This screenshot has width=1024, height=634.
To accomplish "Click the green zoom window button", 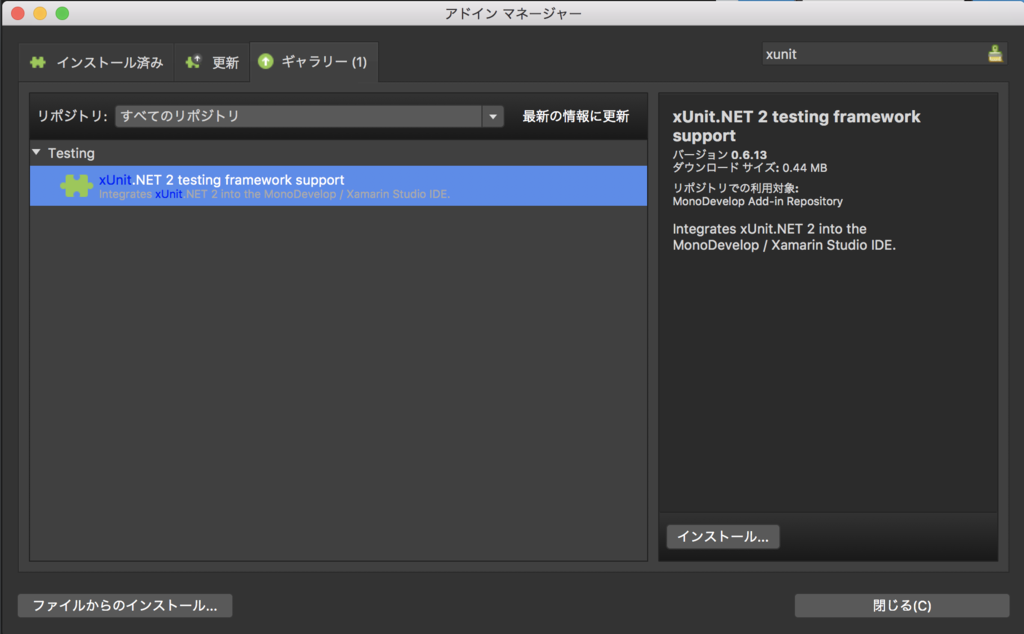I will (62, 13).
